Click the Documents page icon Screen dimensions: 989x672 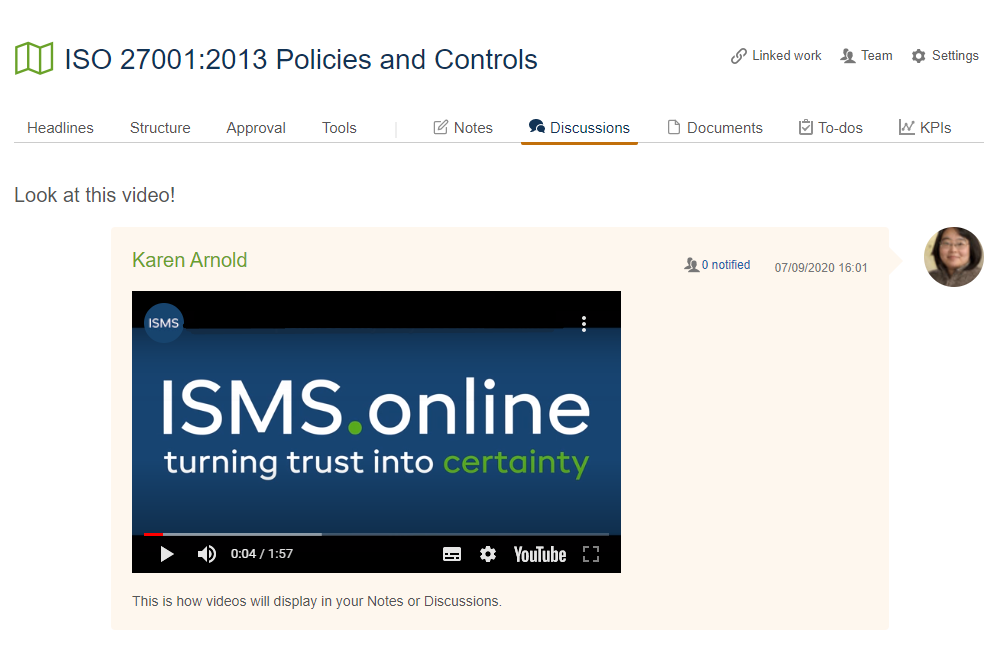point(672,127)
